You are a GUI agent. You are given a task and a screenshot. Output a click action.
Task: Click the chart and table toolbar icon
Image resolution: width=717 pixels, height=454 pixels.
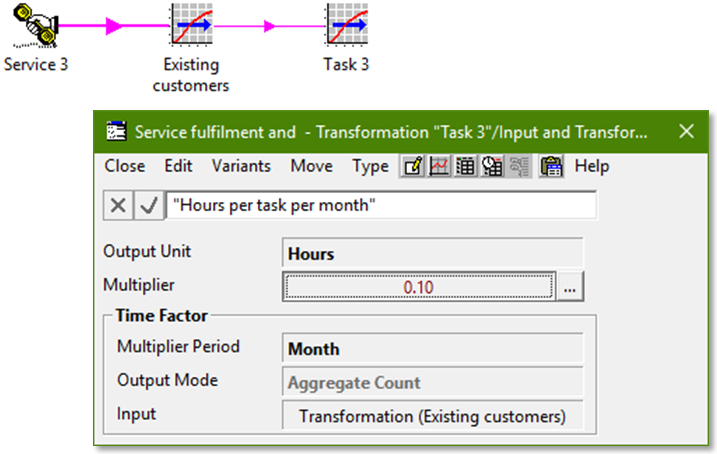click(492, 167)
